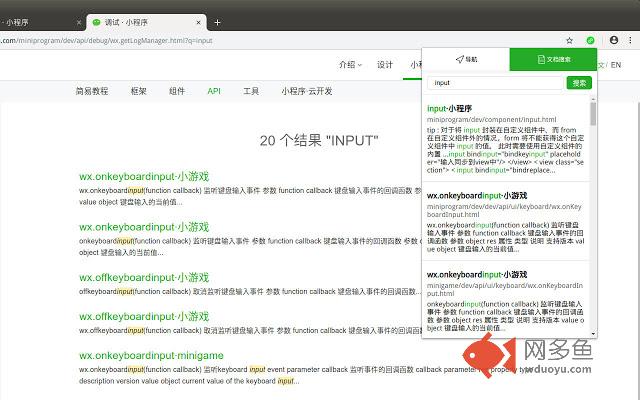Image resolution: width=640 pixels, height=400 pixels.
Task: Switch language to EN
Action: [x=616, y=65]
